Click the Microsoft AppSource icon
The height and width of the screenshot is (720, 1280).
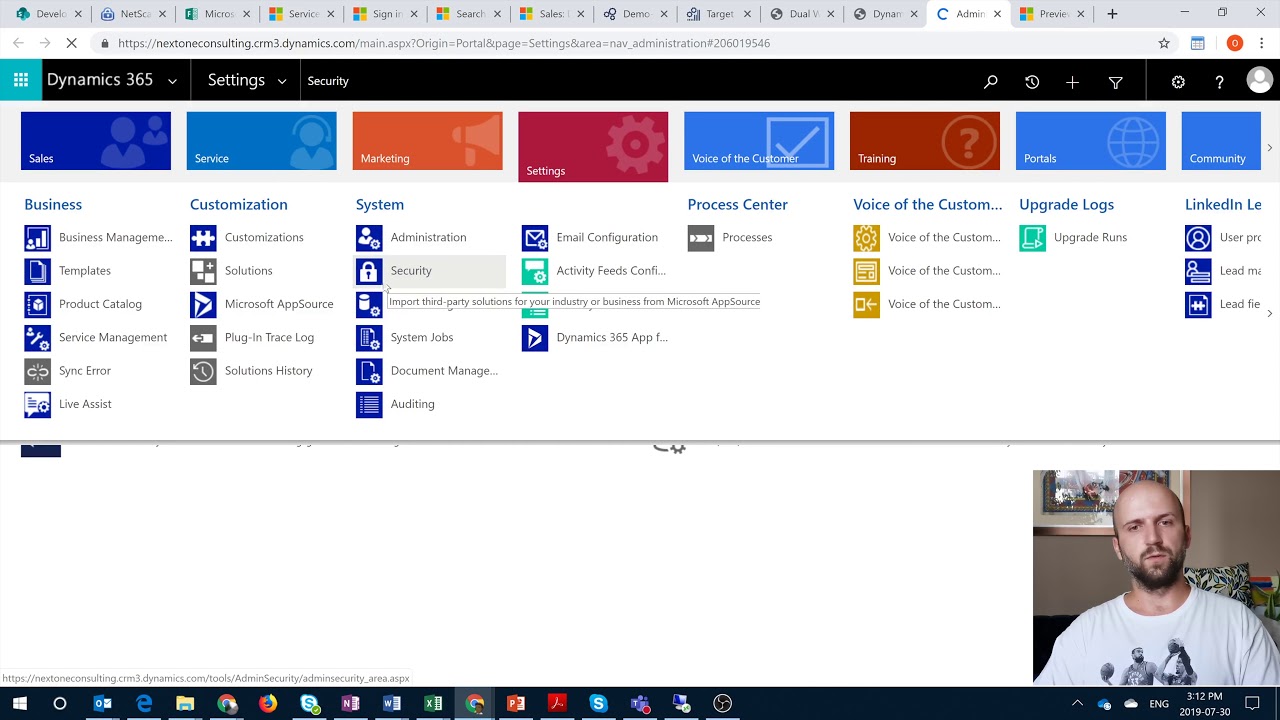tap(203, 304)
